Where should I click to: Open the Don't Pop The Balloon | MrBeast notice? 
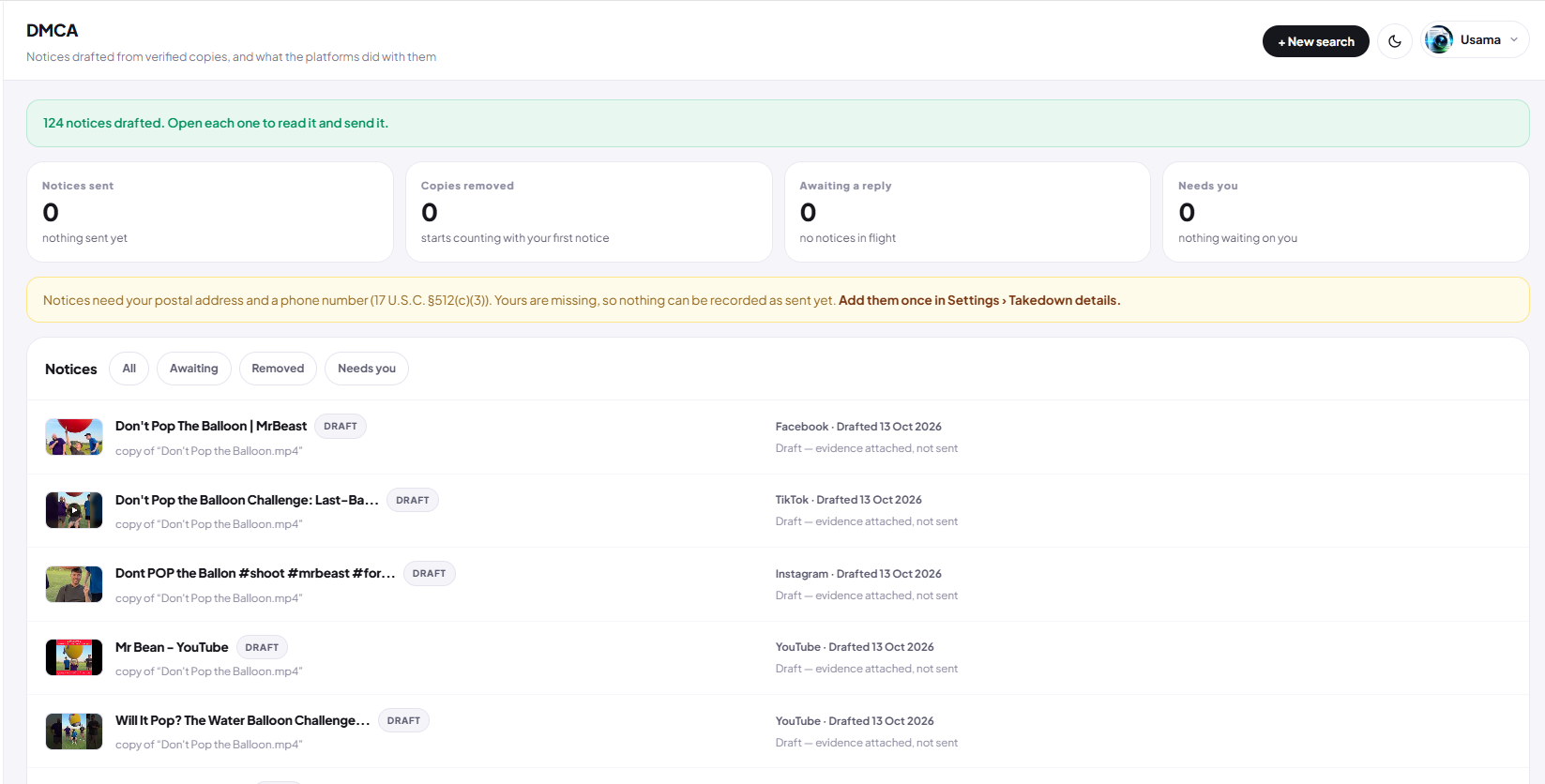(211, 426)
